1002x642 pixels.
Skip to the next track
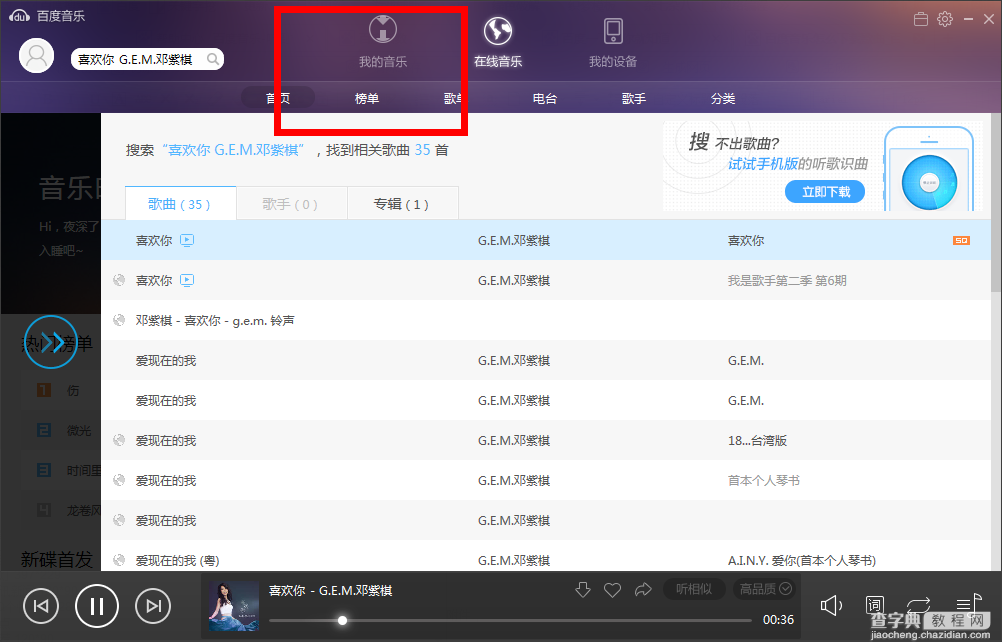(x=153, y=606)
